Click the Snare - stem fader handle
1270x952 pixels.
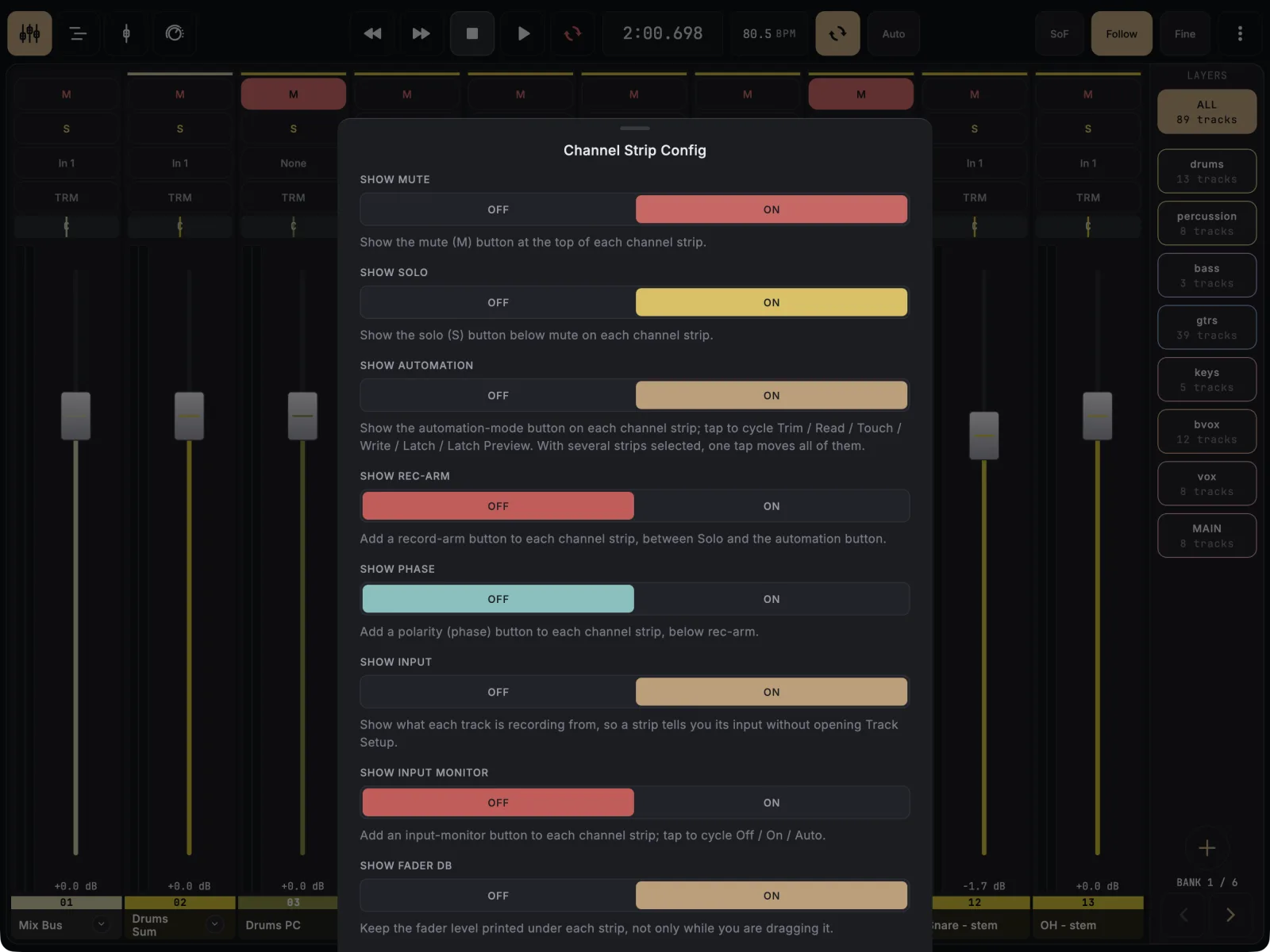point(984,436)
